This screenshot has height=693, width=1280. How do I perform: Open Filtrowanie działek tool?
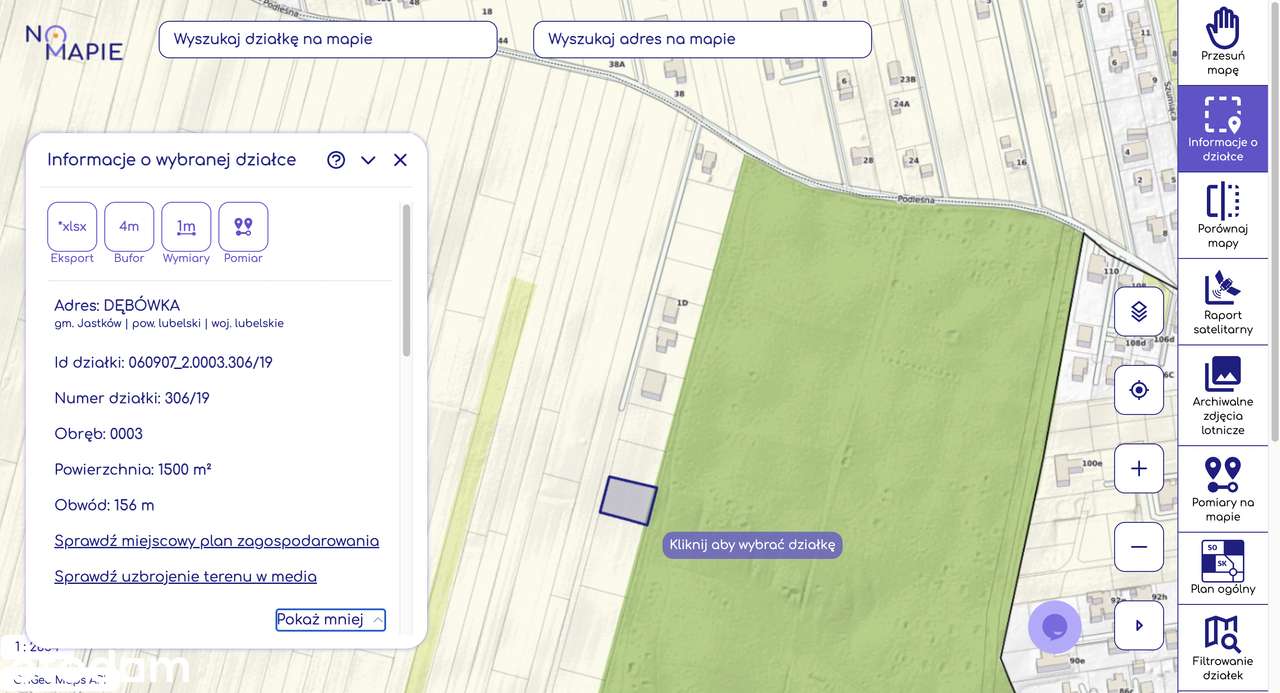[1222, 649]
